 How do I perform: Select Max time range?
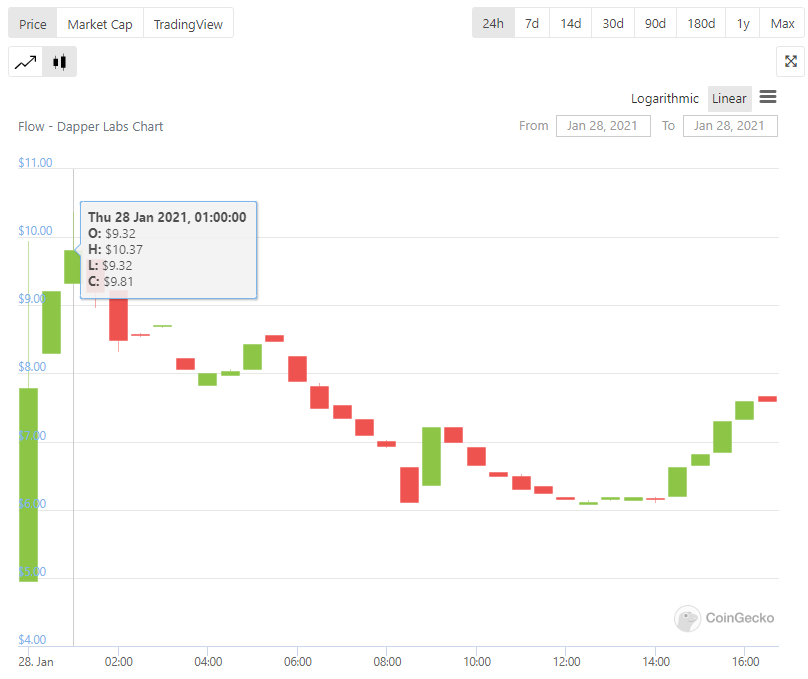click(782, 23)
